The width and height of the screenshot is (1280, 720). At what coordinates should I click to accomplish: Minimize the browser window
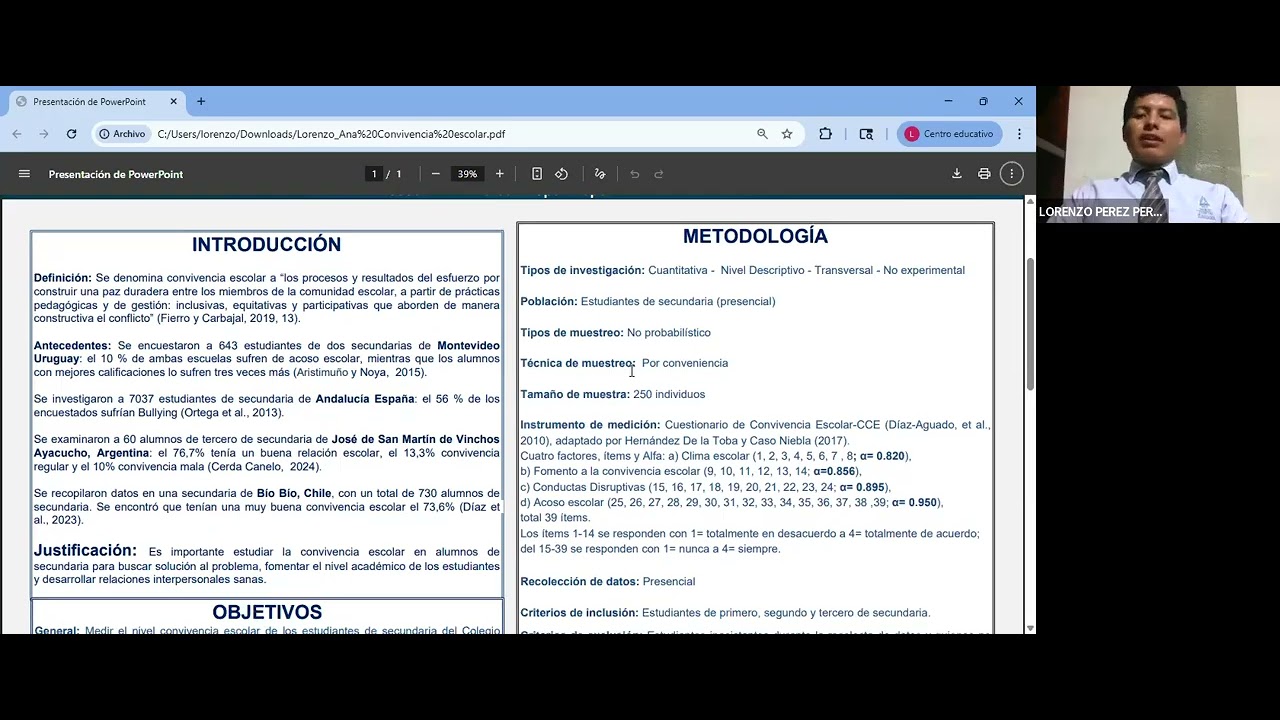[948, 101]
